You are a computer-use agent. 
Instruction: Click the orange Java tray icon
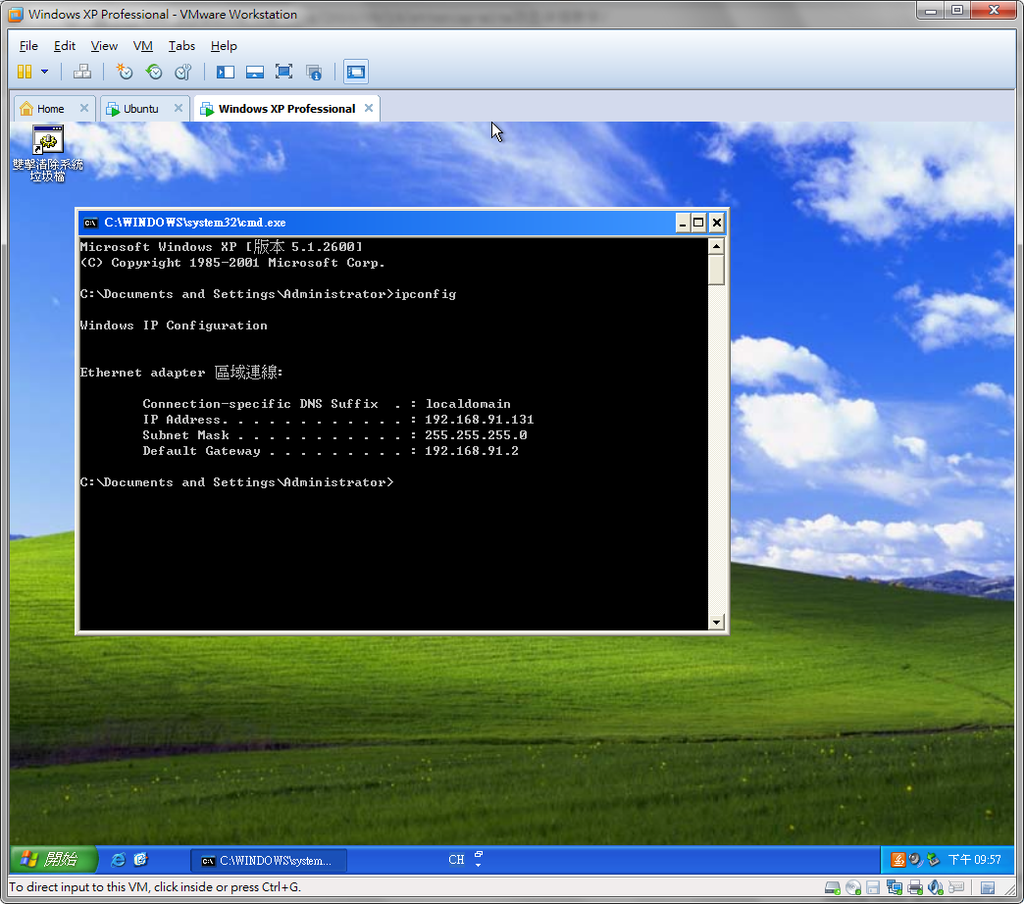pyautogui.click(x=899, y=860)
